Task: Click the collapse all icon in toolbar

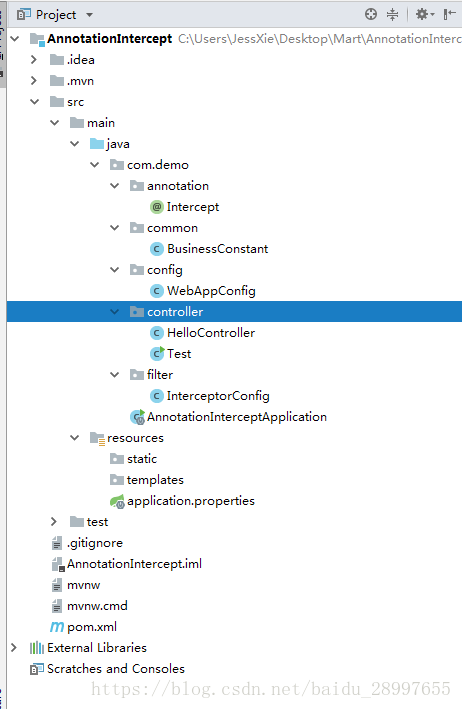Action: point(392,14)
